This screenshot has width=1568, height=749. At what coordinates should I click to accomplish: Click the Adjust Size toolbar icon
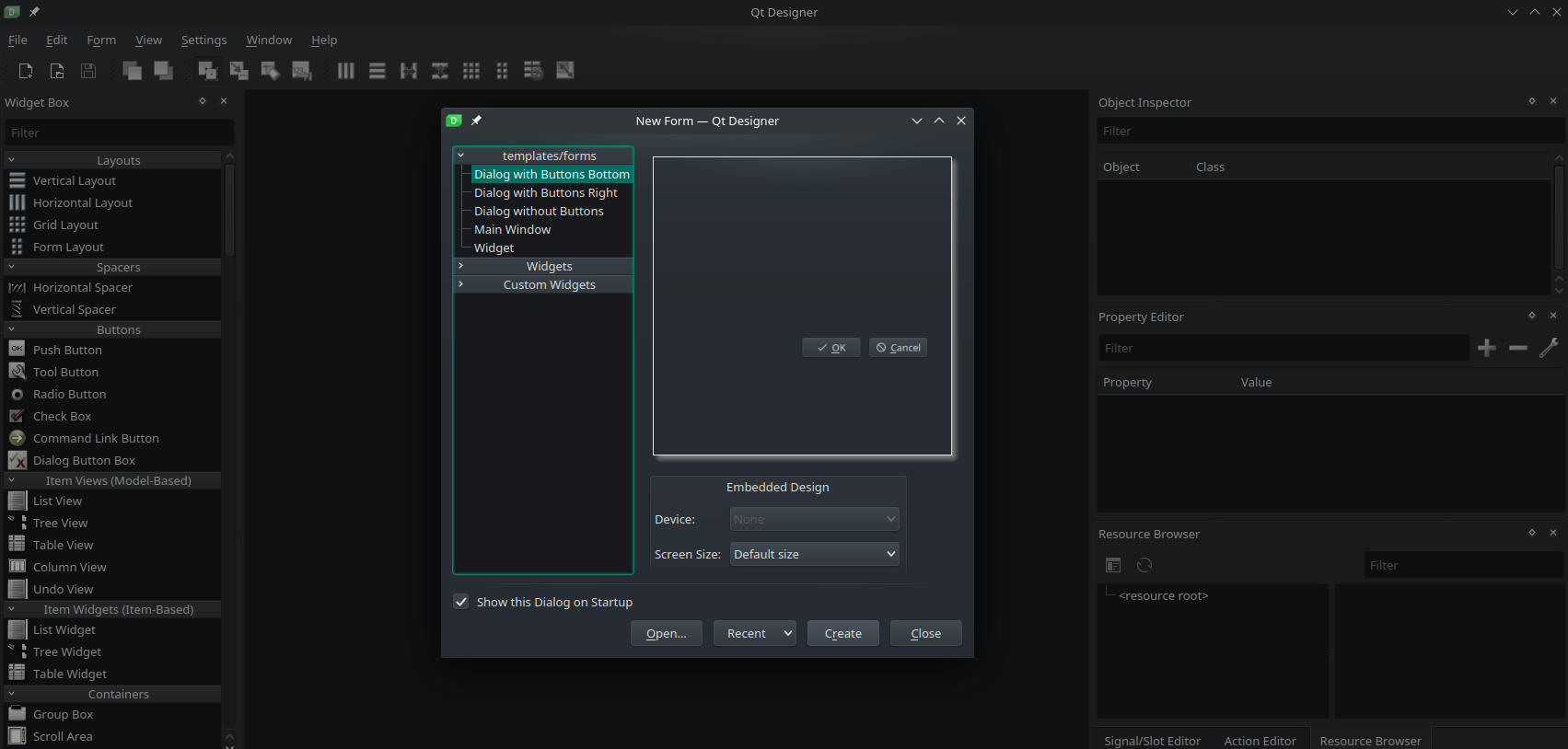[565, 71]
